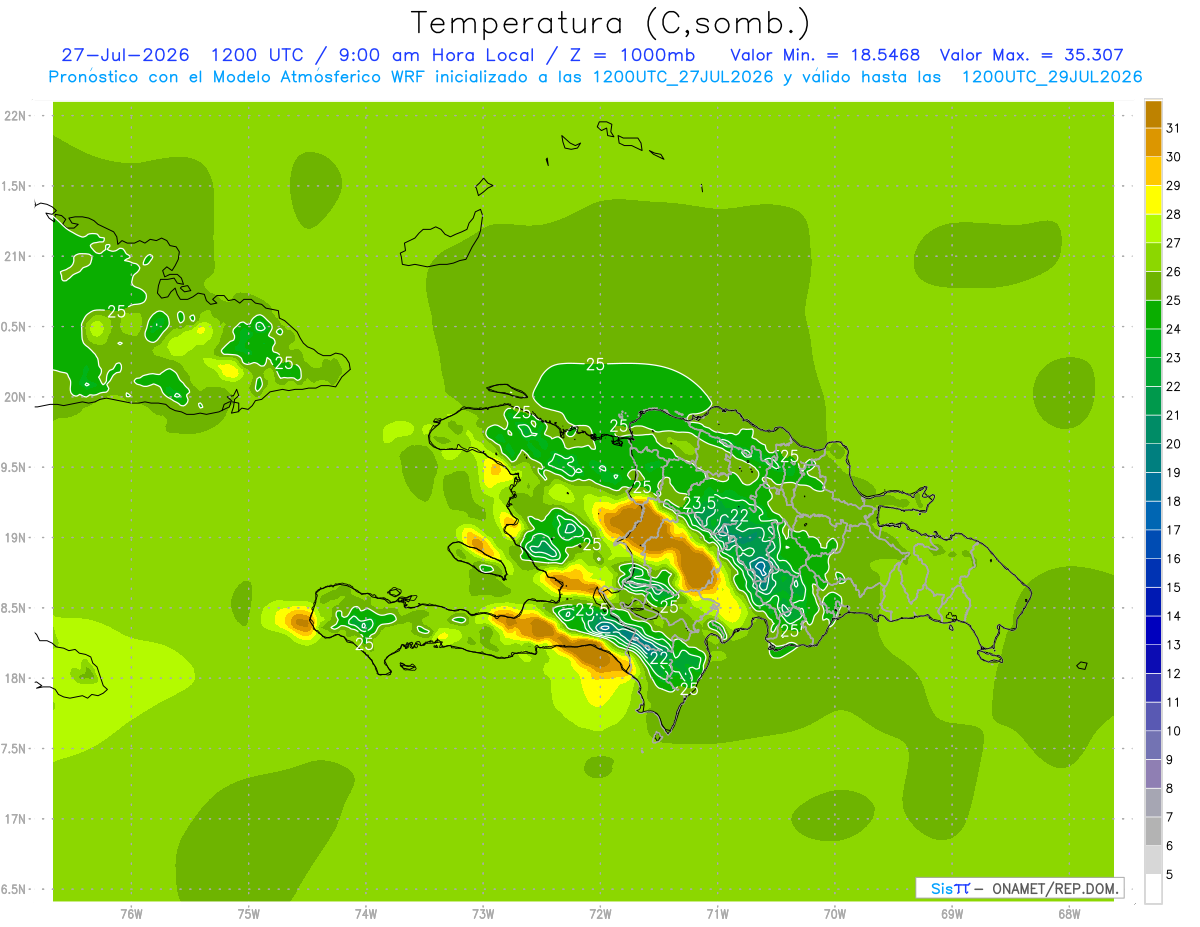The image size is (1200, 927).
Task: Click the "Valor Max. = 35.307" readout
Action: (1031, 55)
